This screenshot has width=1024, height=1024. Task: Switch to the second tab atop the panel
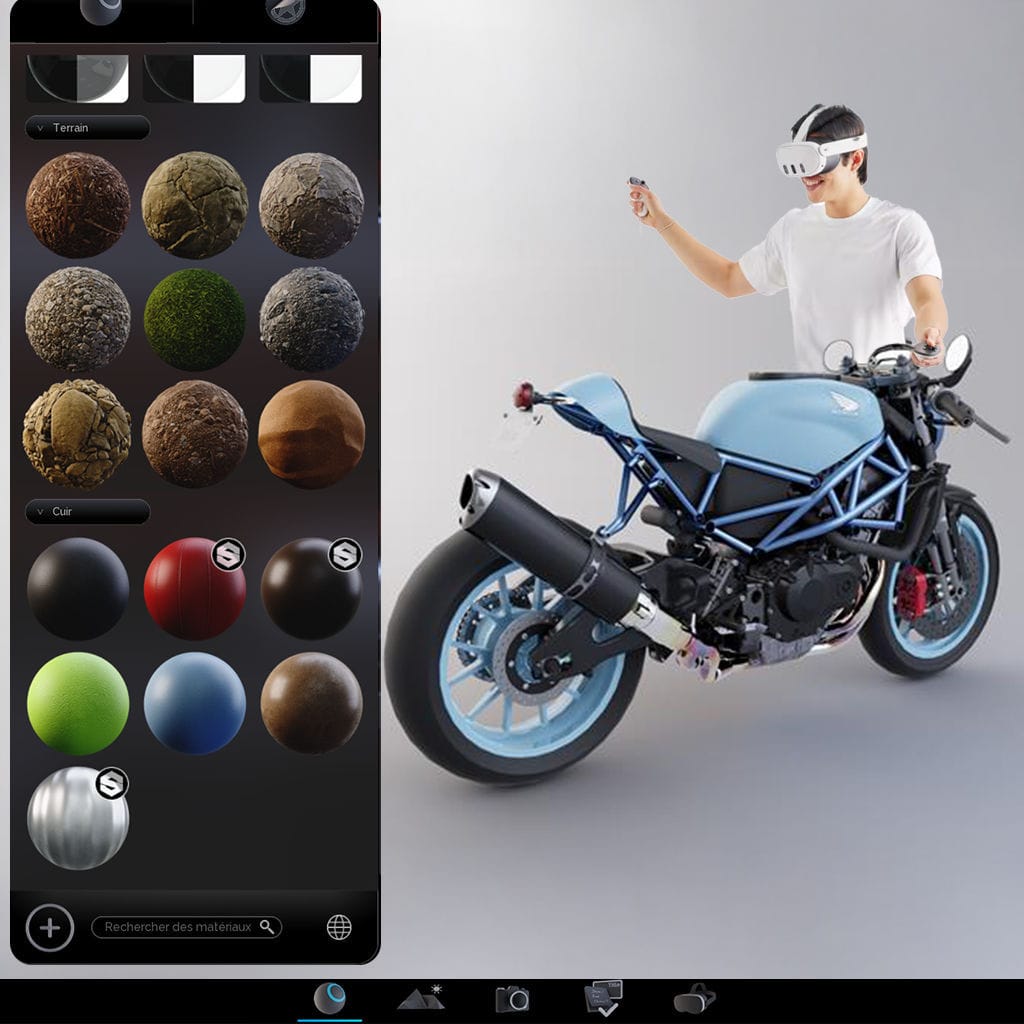(286, 11)
